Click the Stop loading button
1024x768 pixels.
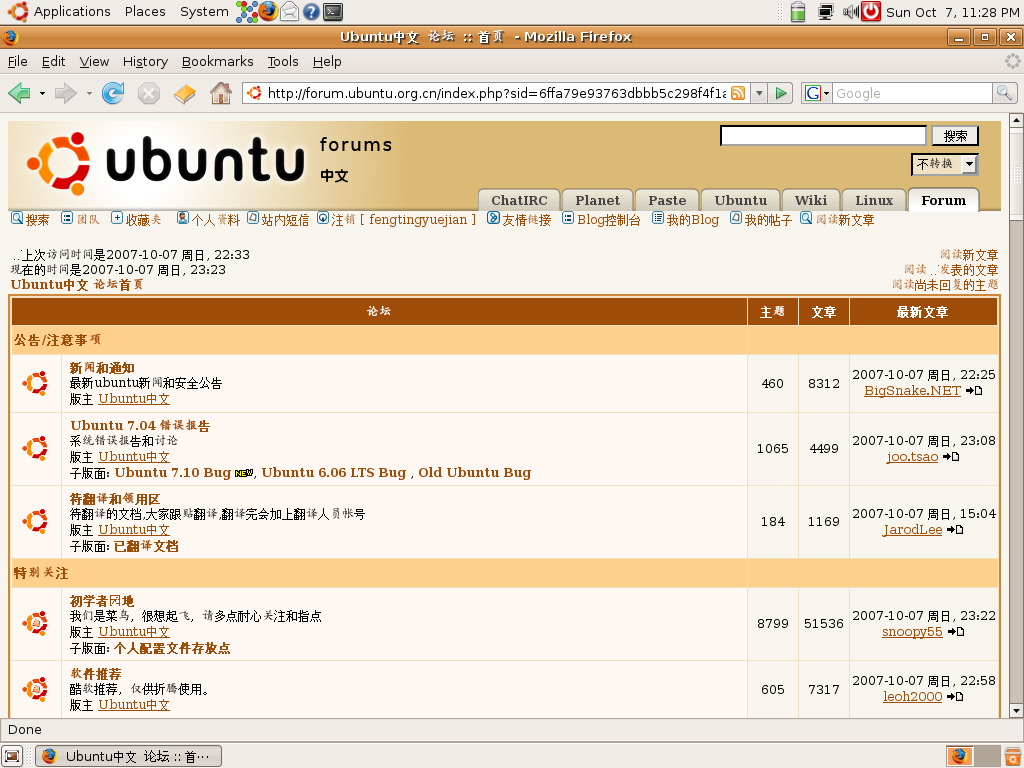(x=149, y=93)
